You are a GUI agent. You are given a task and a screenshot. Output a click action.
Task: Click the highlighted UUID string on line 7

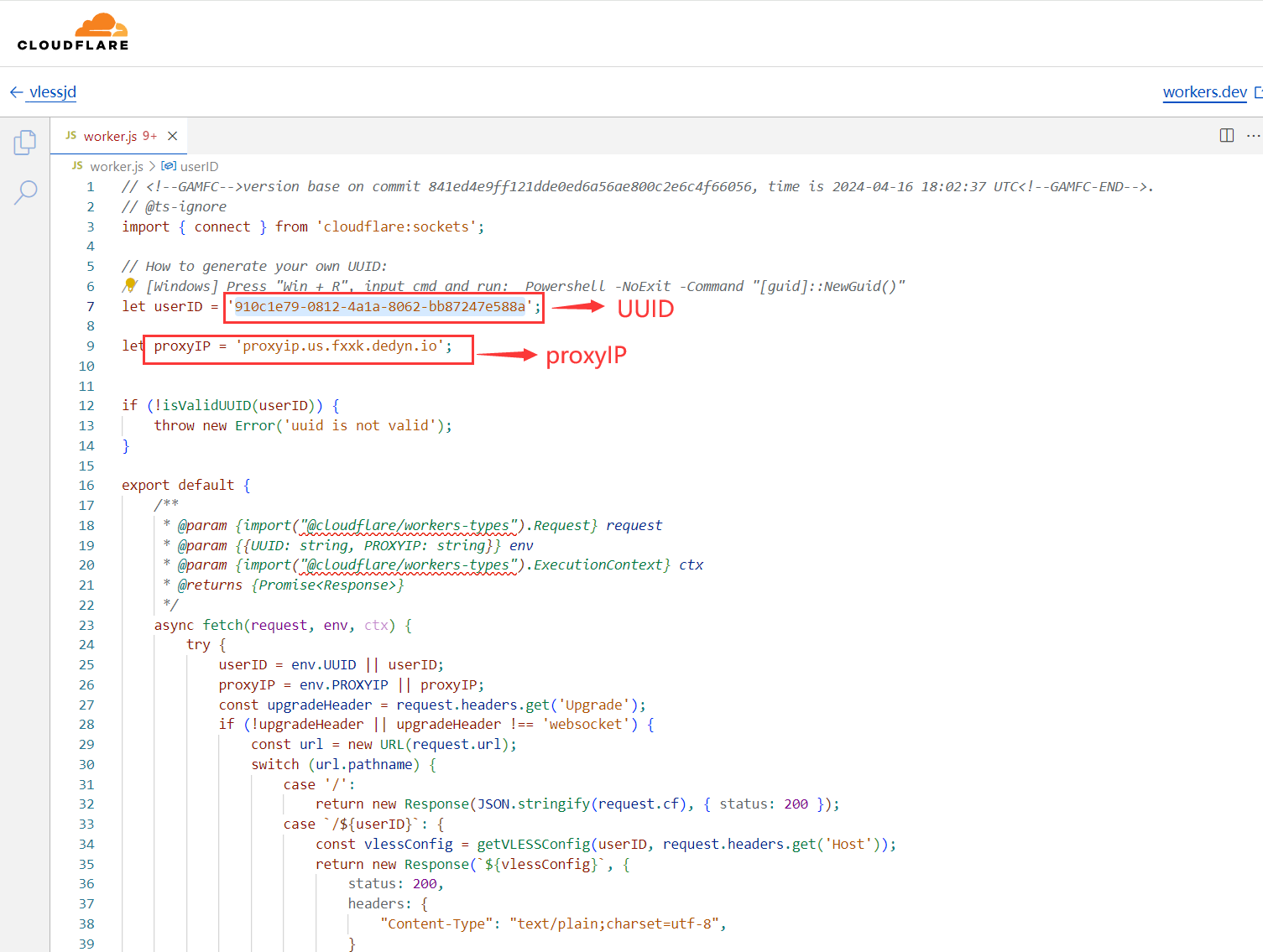pos(379,307)
